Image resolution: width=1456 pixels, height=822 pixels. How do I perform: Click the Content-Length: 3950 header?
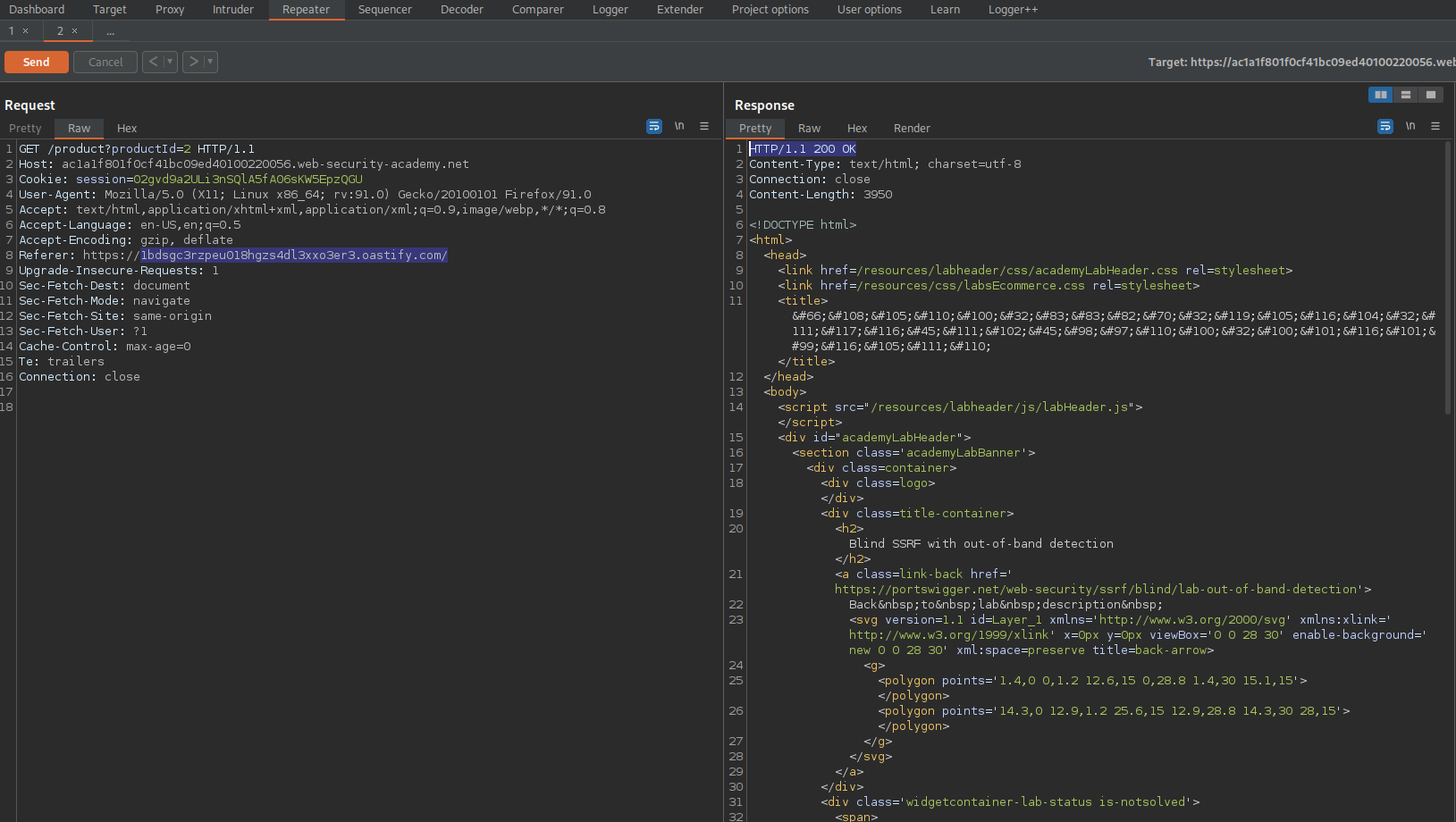(821, 195)
